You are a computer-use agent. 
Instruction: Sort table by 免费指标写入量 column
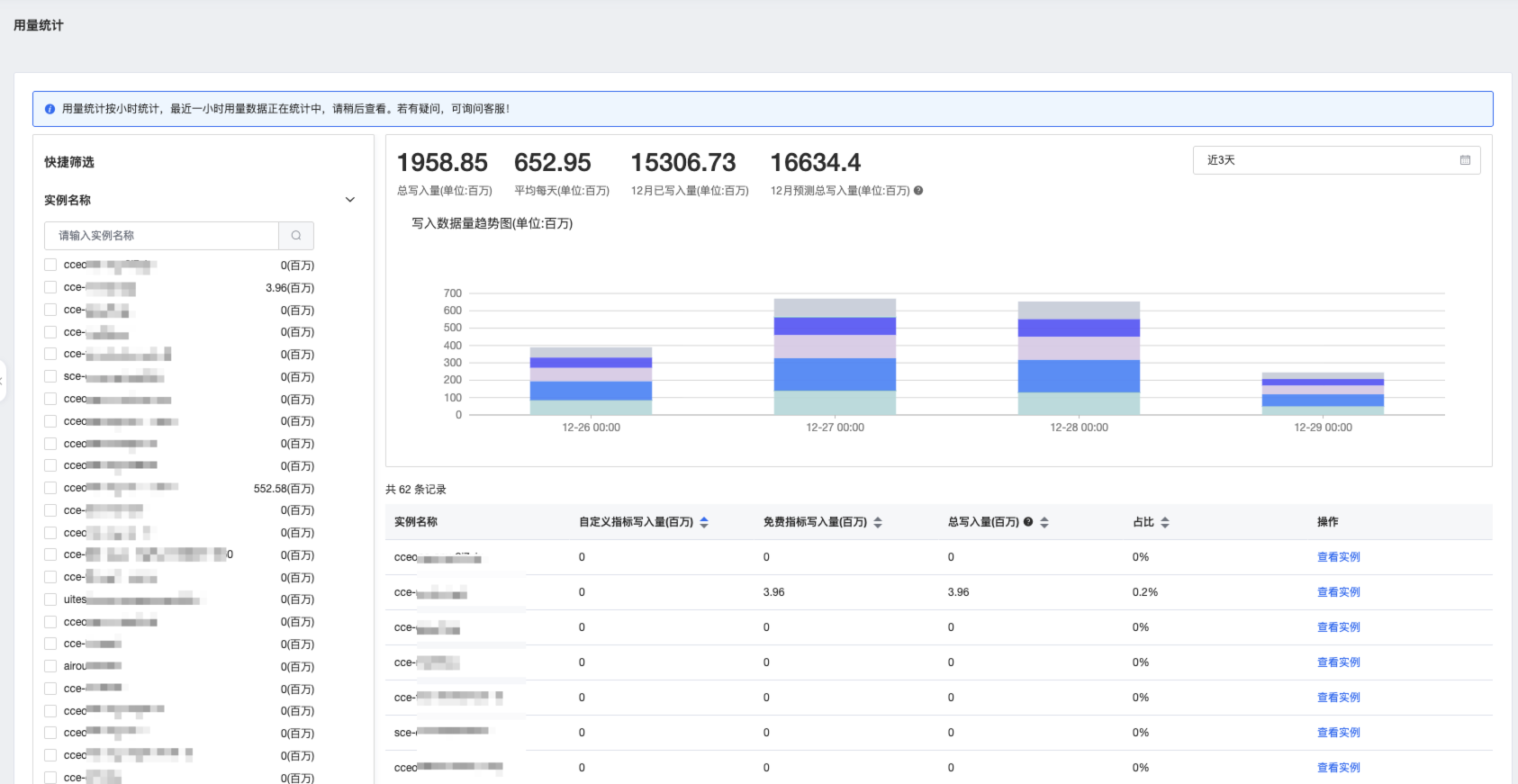[x=878, y=522]
